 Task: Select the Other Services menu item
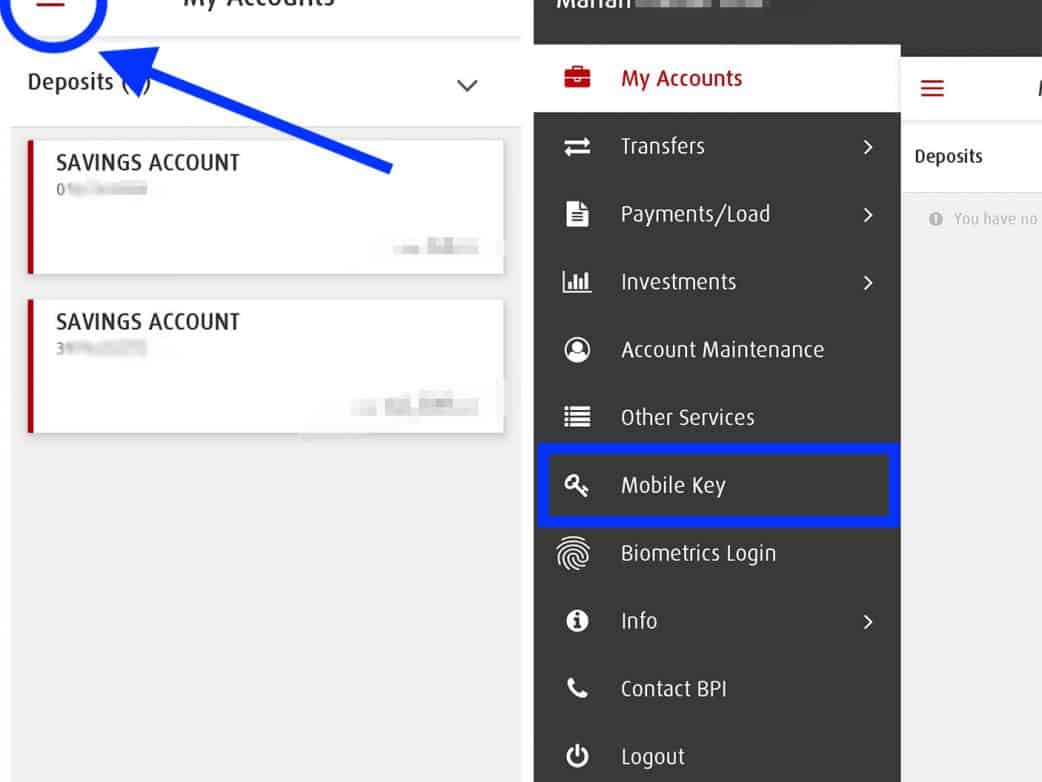tap(687, 418)
